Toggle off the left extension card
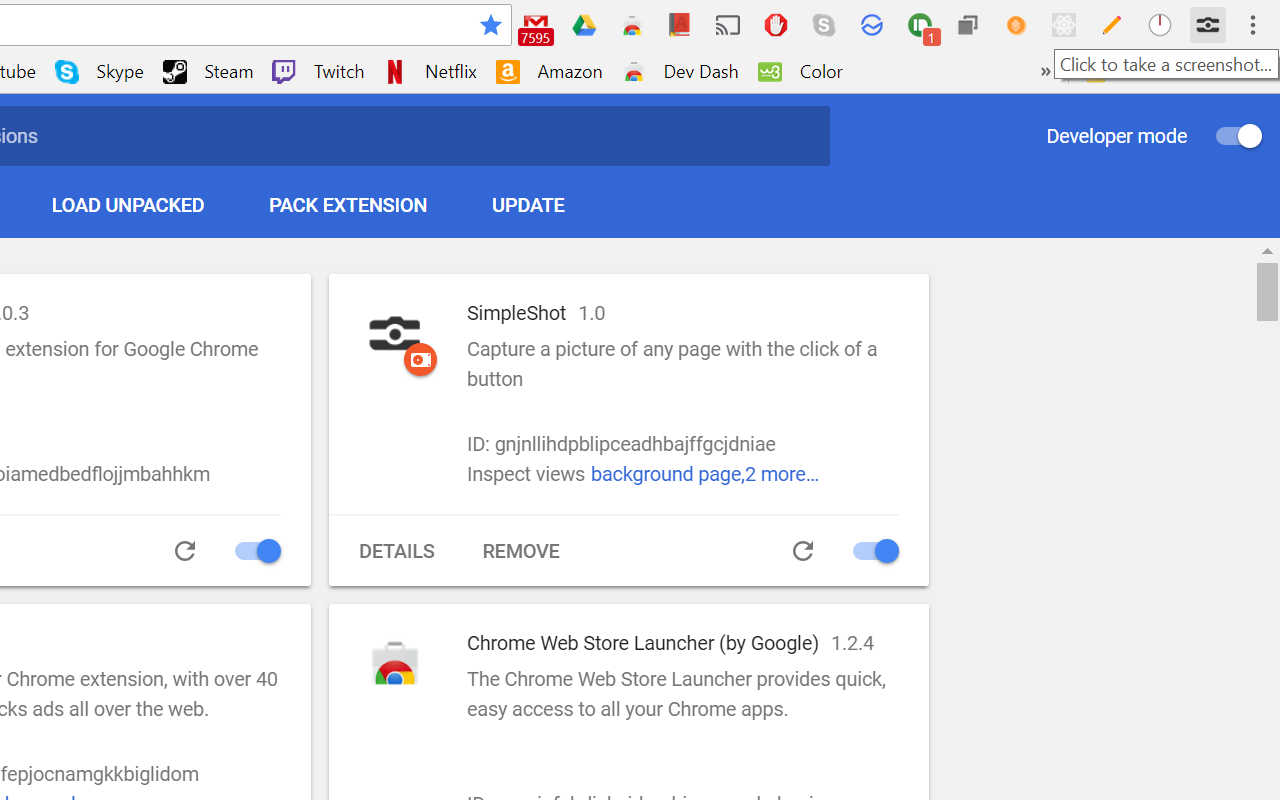 (x=258, y=551)
